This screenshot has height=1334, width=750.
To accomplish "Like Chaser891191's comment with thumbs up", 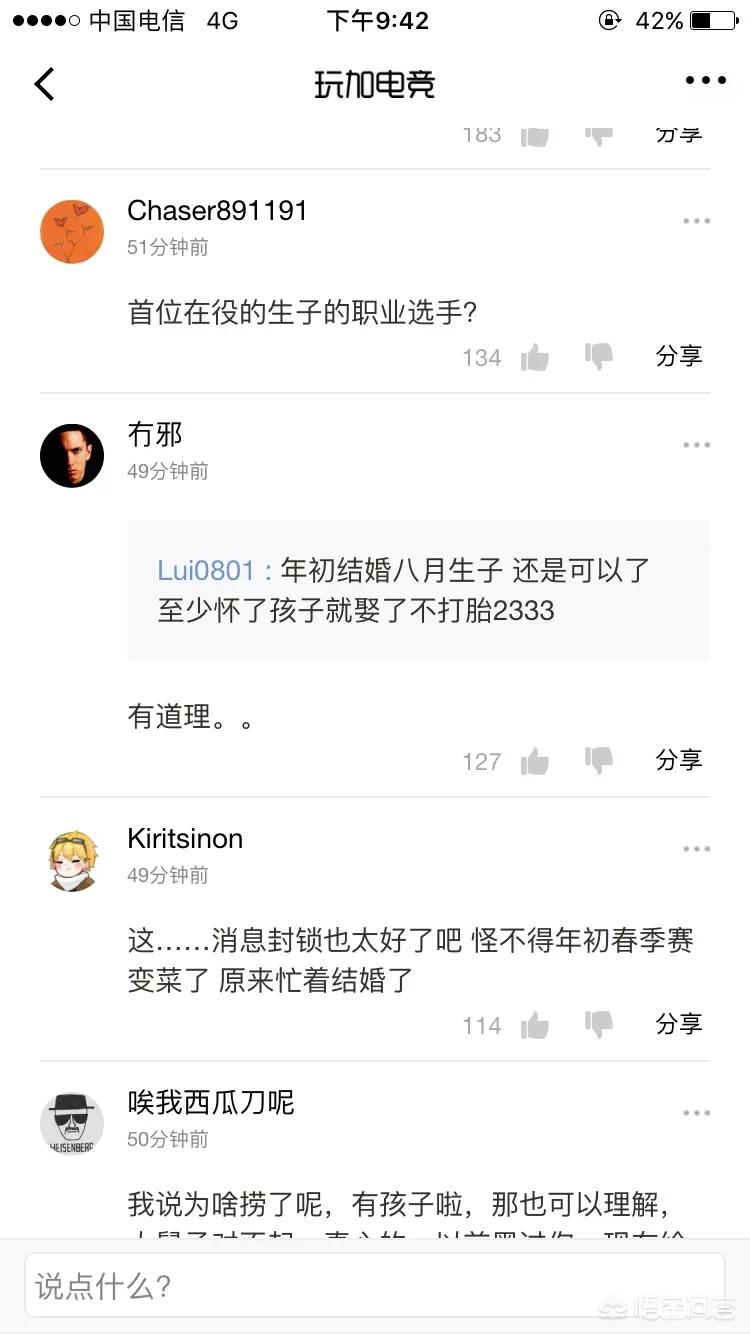I will pyautogui.click(x=535, y=357).
